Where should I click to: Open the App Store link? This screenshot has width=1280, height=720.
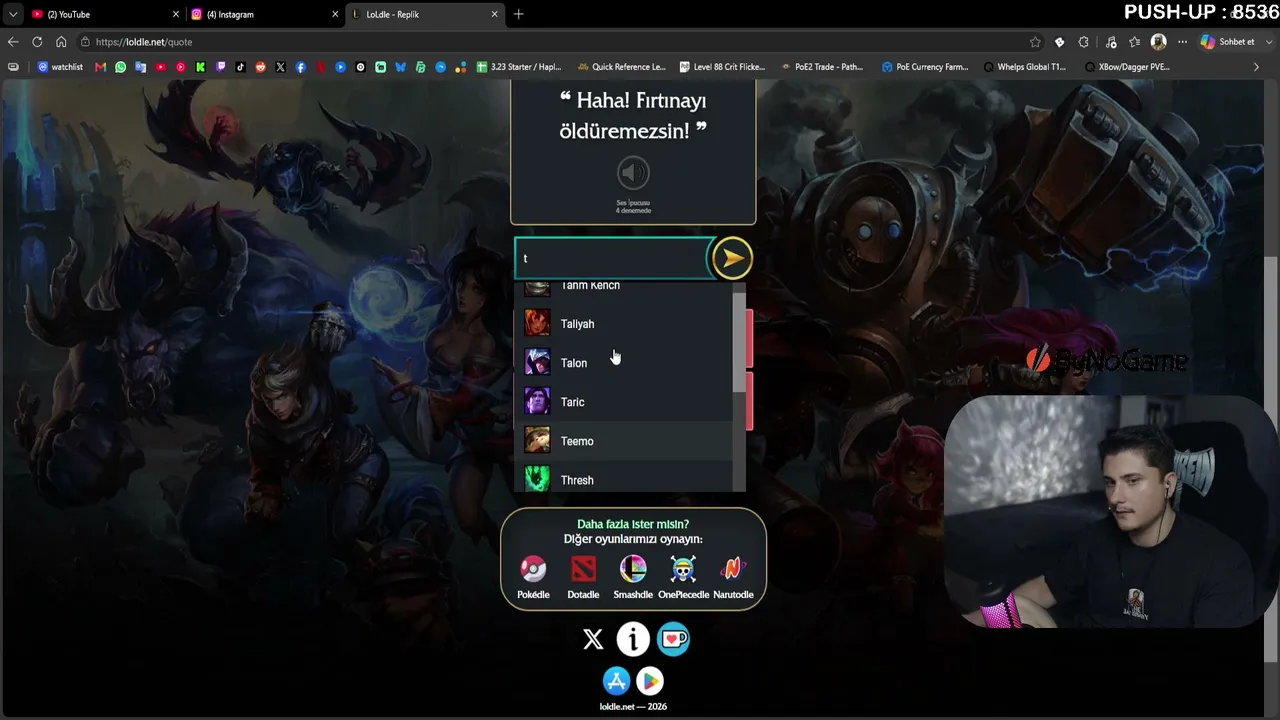click(616, 681)
